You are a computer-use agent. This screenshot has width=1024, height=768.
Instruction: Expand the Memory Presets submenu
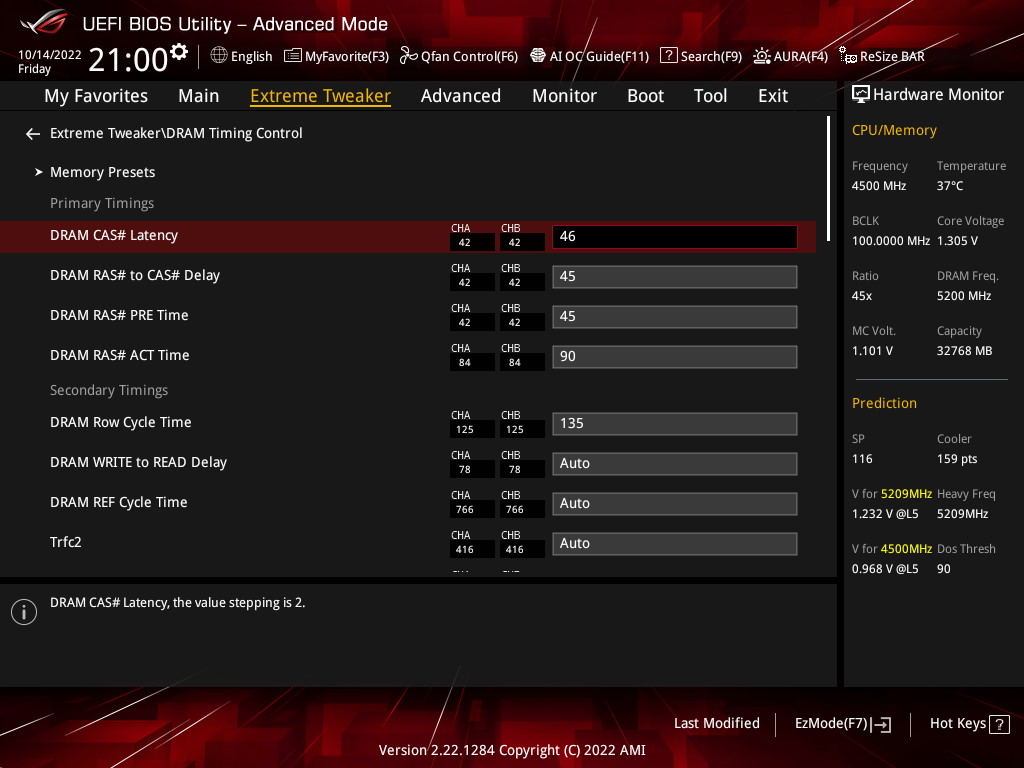tap(102, 172)
